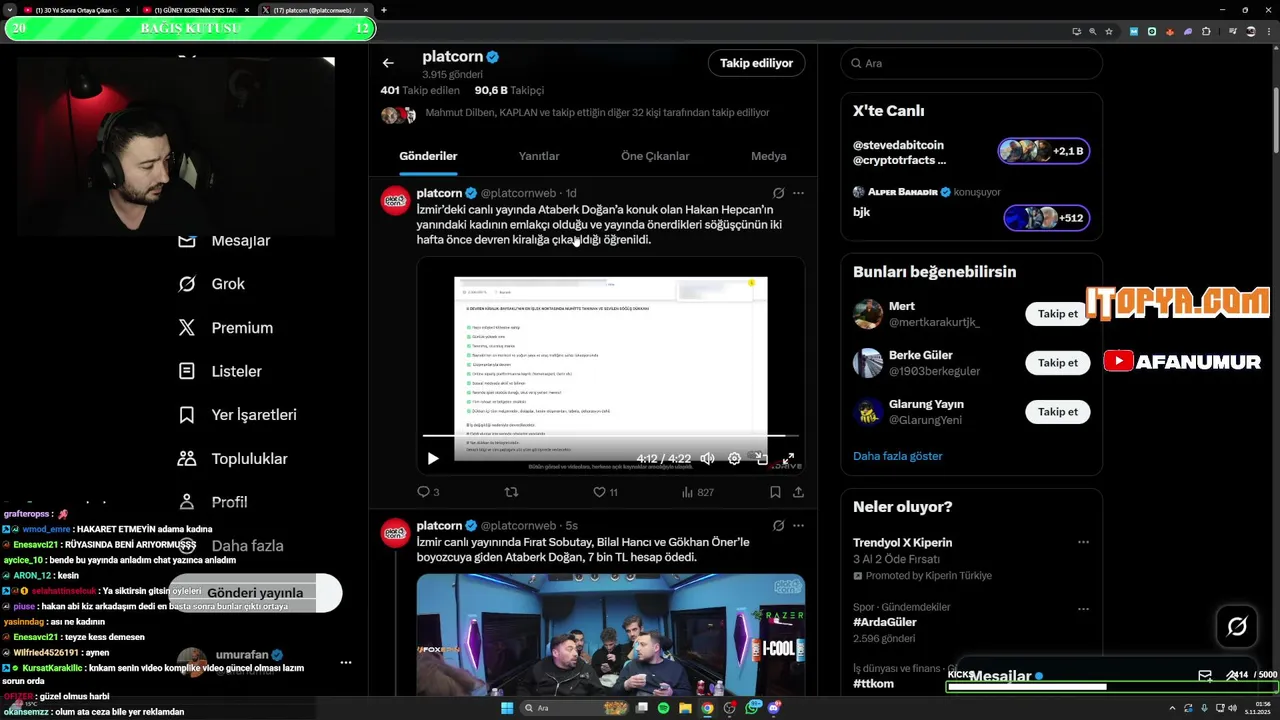This screenshot has width=1280, height=720.
Task: Open the 401 Takip edilen list
Action: click(420, 90)
